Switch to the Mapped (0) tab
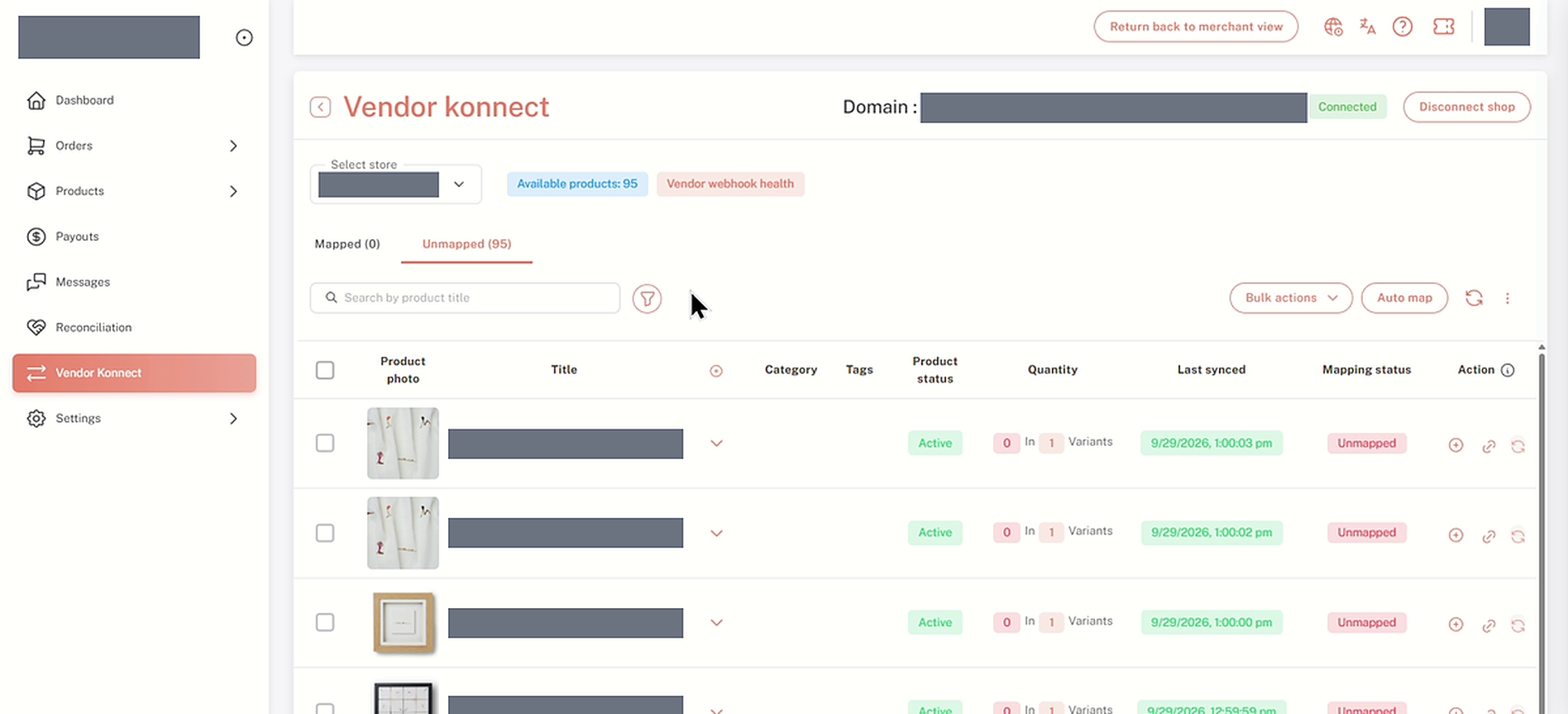The image size is (1568, 714). [x=347, y=244]
